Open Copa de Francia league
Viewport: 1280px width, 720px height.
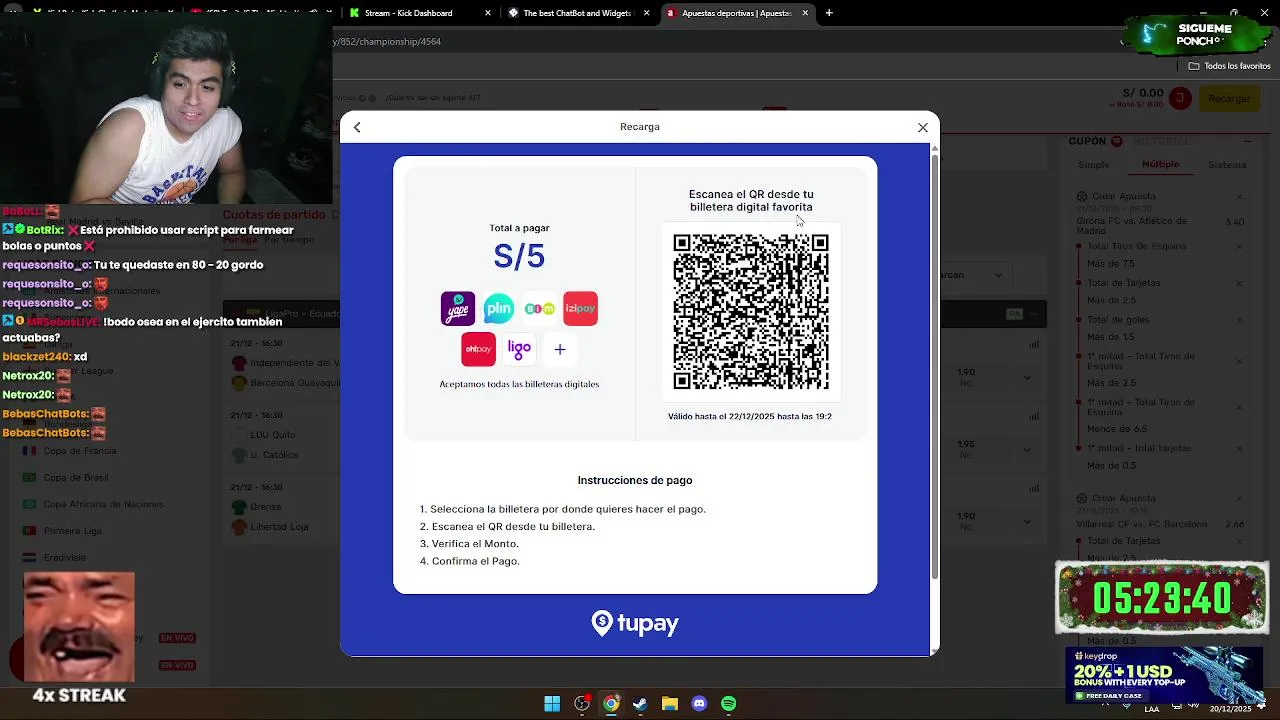[x=80, y=451]
